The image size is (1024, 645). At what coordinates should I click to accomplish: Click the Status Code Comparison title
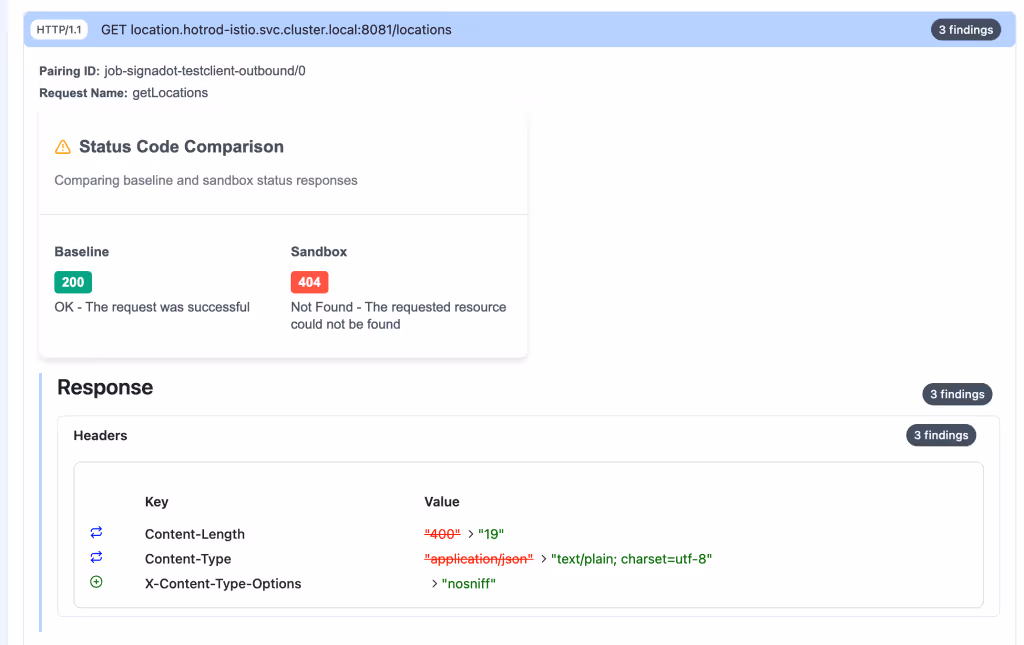pyautogui.click(x=181, y=147)
